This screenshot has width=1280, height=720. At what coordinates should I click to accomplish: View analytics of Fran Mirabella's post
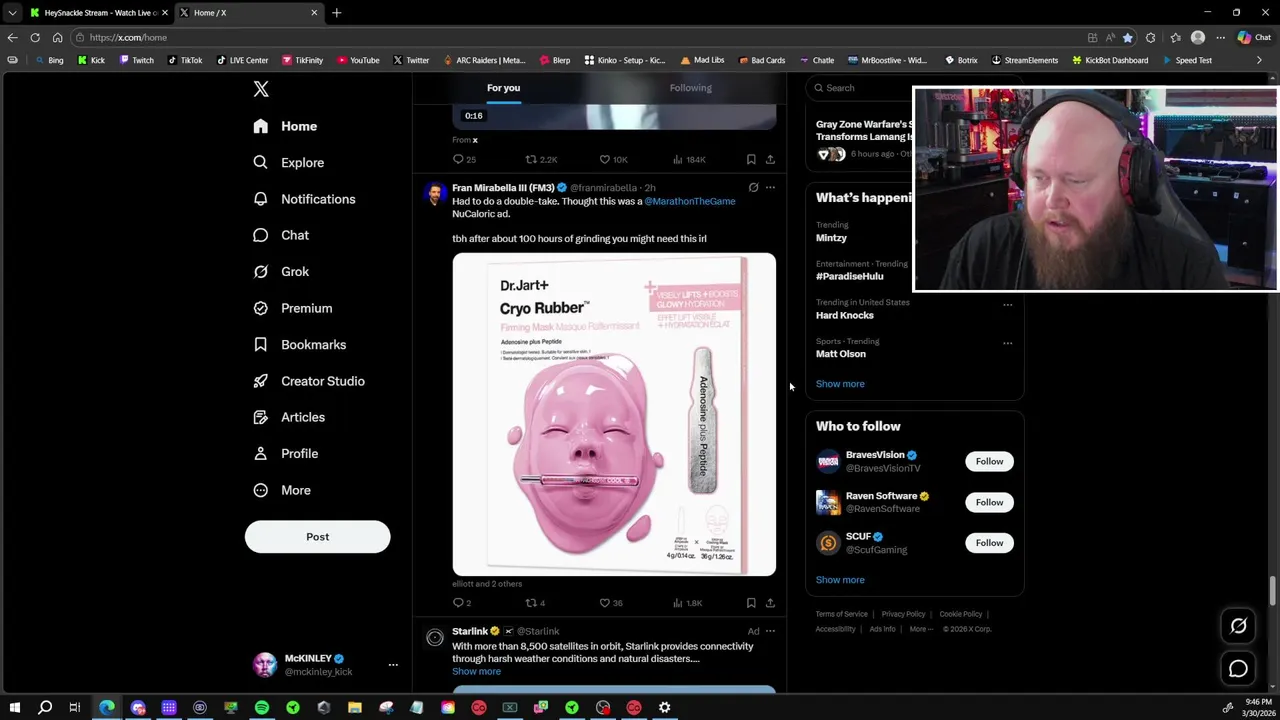click(688, 603)
